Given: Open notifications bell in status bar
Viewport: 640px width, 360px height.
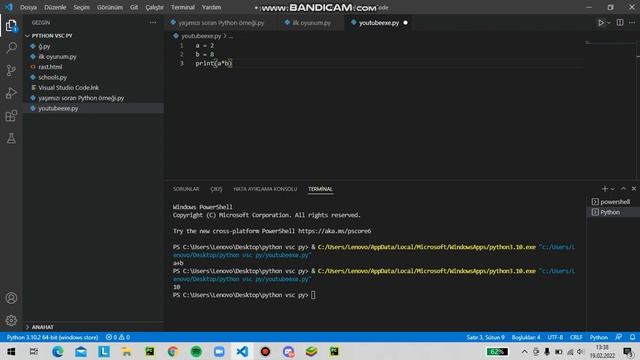Looking at the screenshot, I should coord(632,337).
